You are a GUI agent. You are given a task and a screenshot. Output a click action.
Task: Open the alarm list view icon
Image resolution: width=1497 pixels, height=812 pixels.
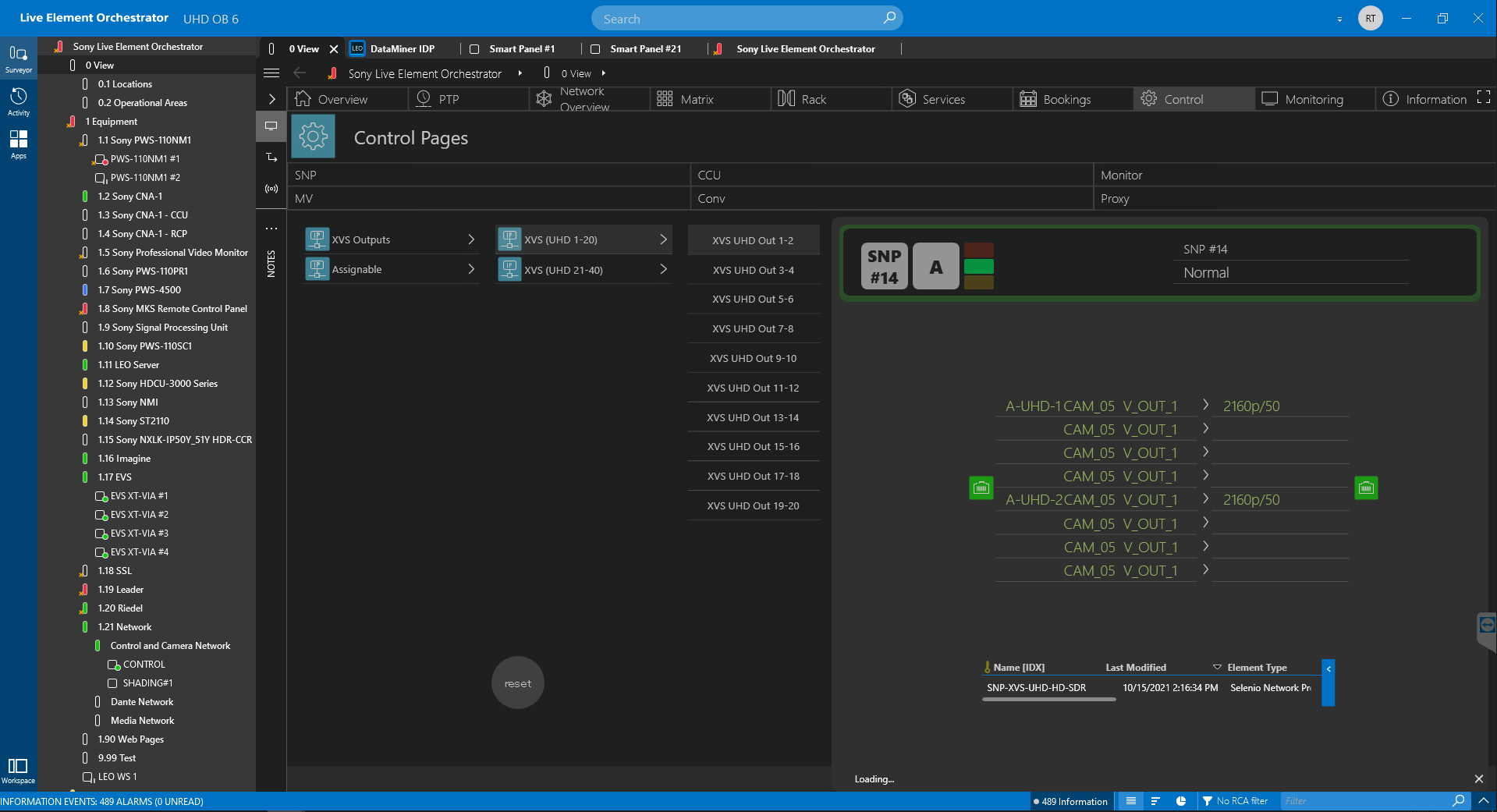(1130, 801)
